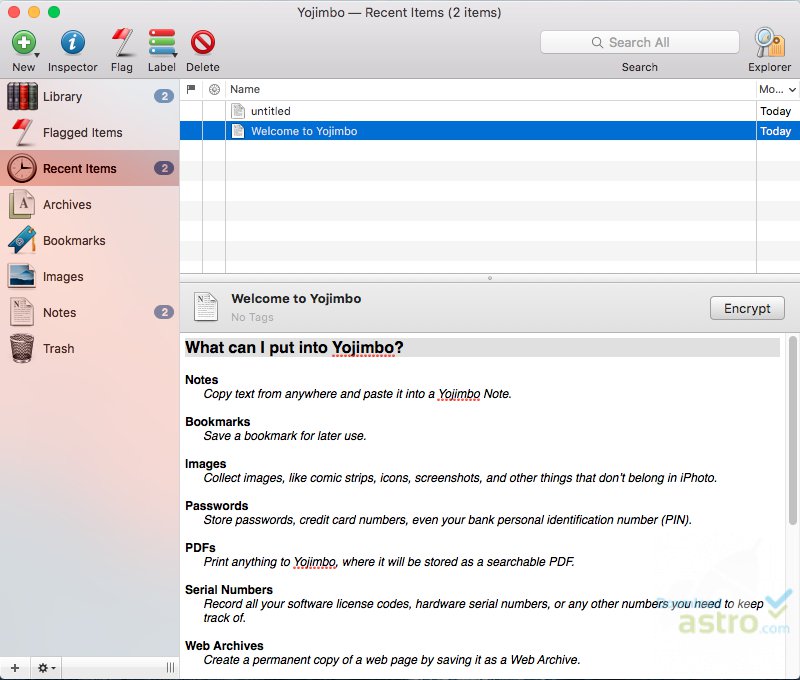Click the Passwords heading in note

coord(216,506)
